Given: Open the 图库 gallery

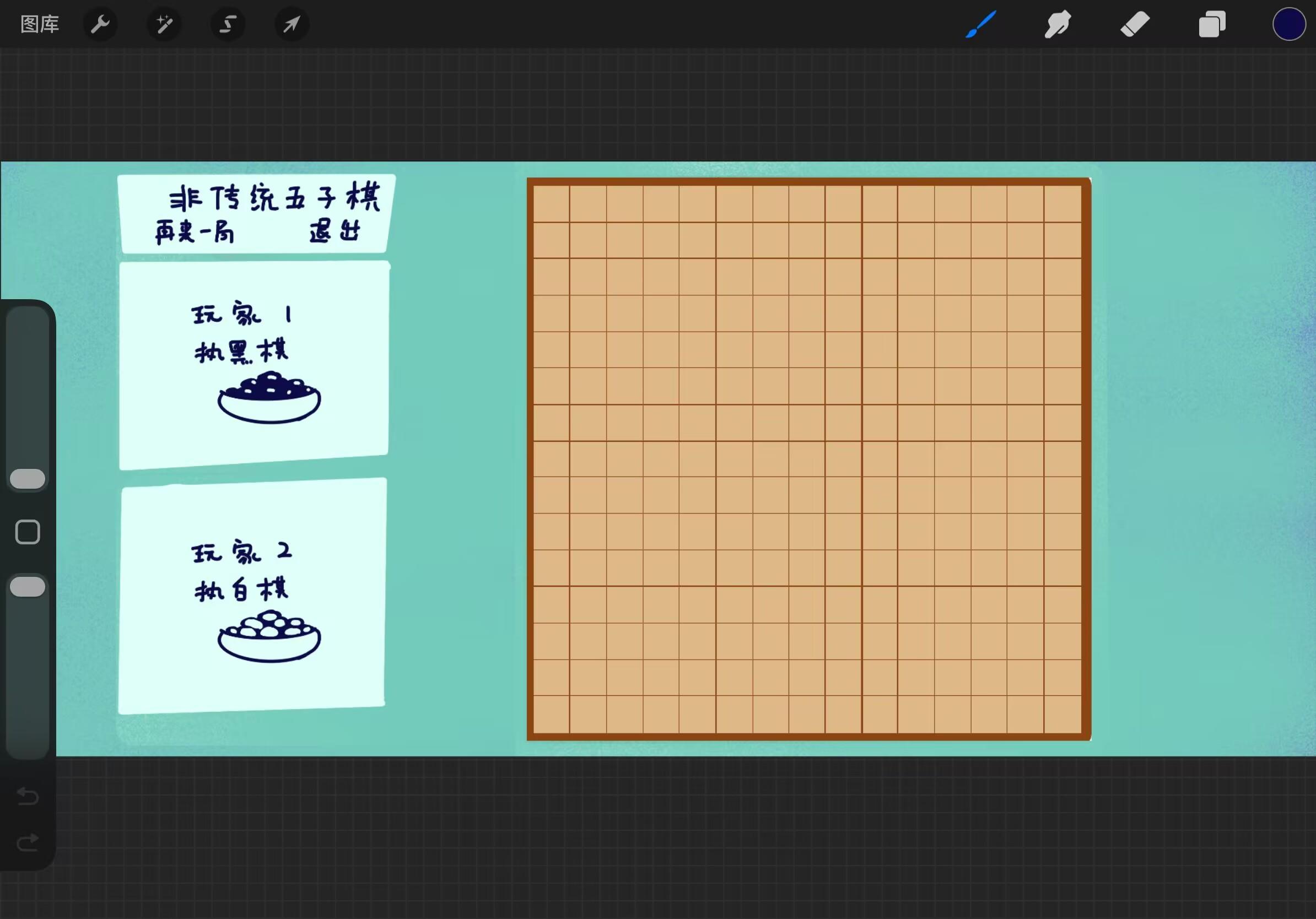Looking at the screenshot, I should (40, 24).
